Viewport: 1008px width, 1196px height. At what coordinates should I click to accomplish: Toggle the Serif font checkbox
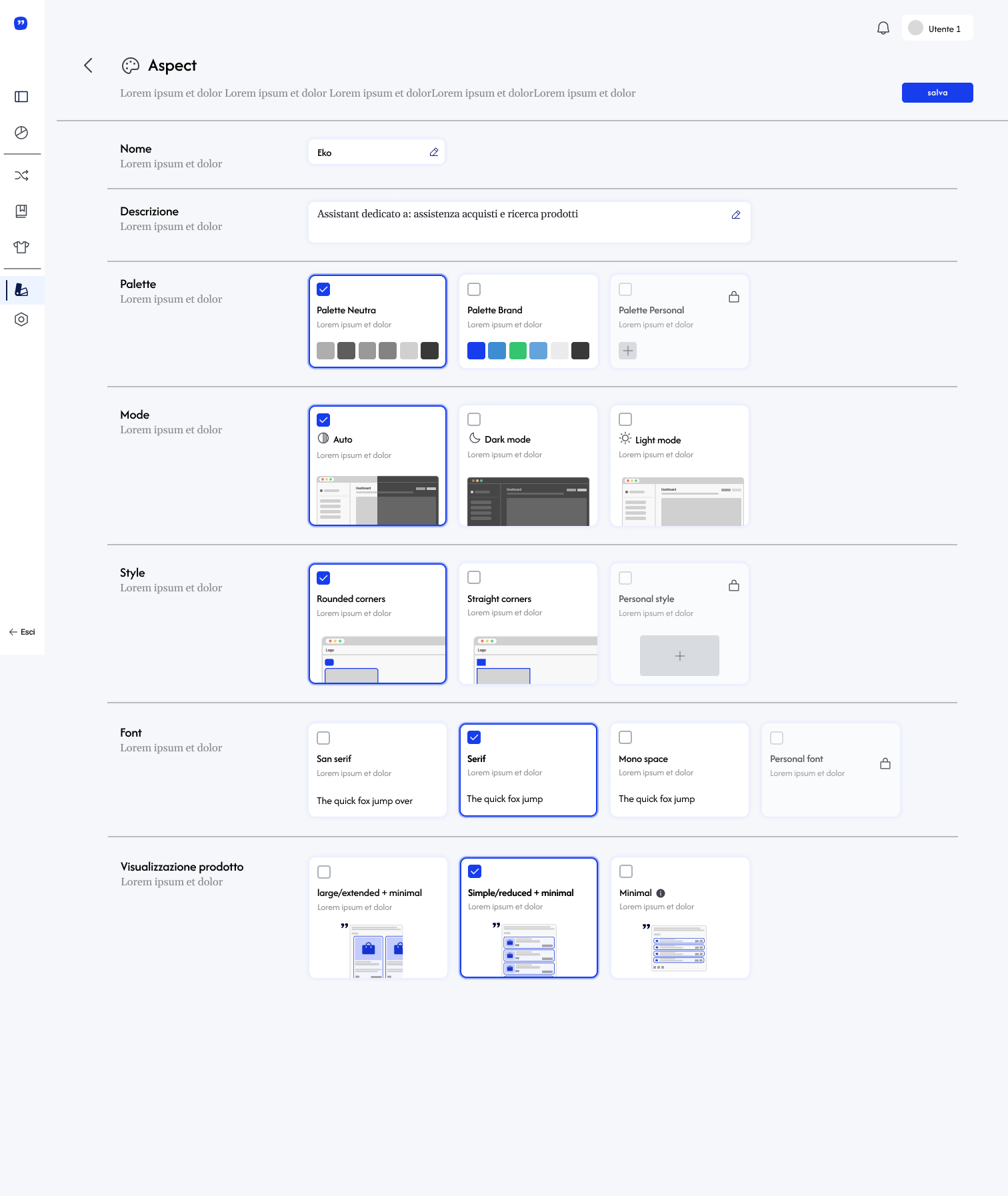tap(474, 737)
